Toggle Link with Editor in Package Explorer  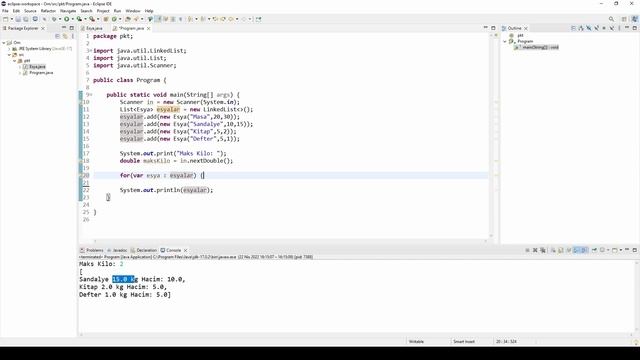65,36
